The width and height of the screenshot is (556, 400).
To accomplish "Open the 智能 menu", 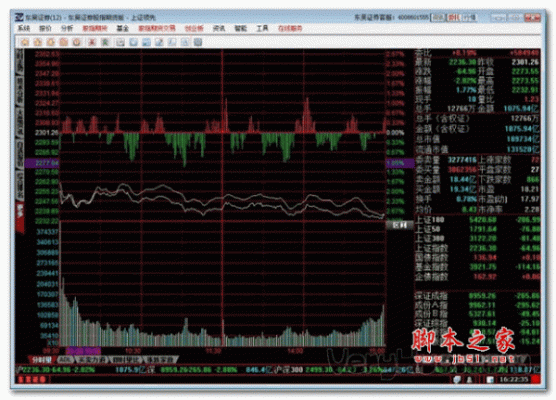I will (240, 28).
